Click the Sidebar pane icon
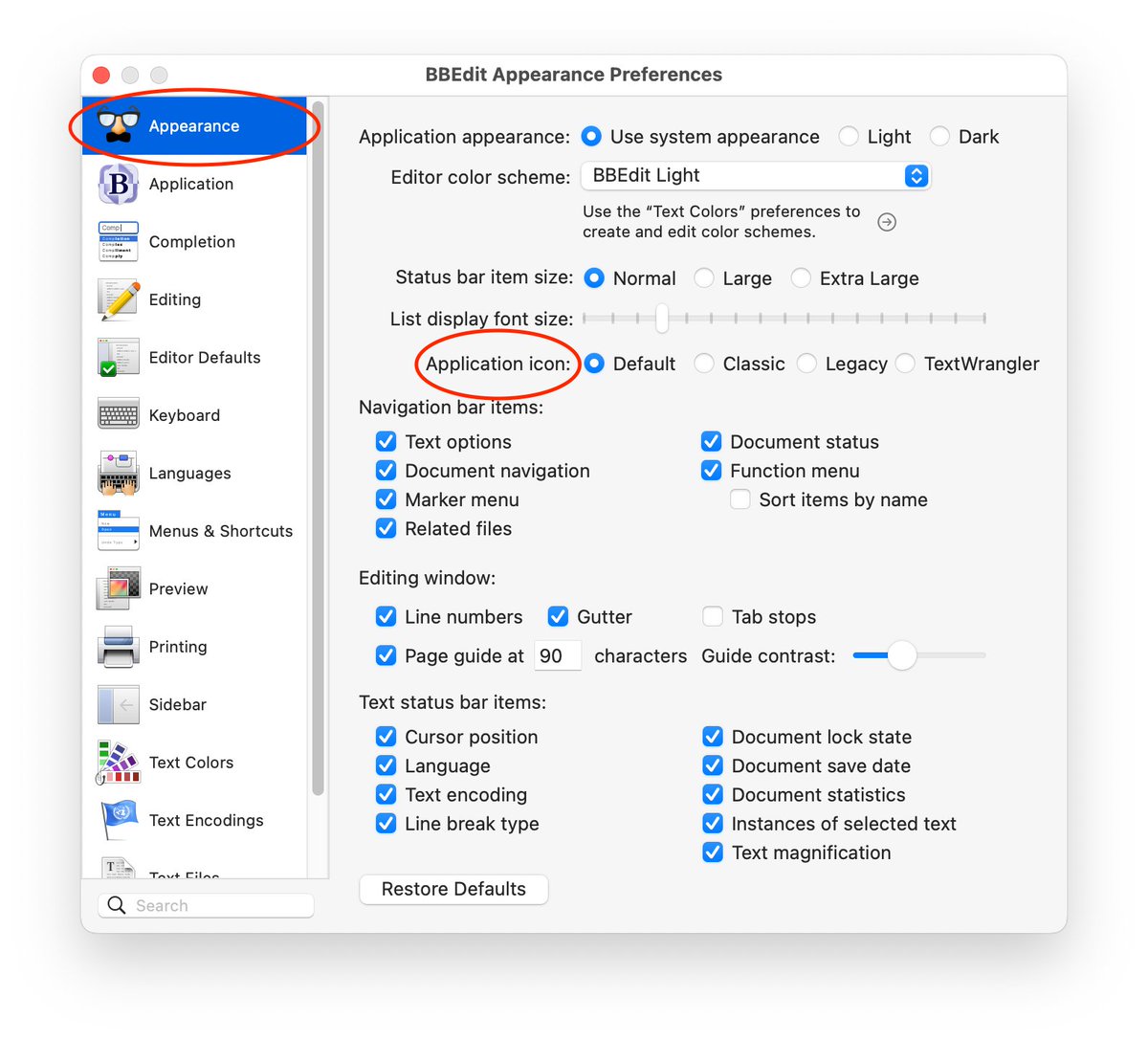Viewport: 1148px width, 1040px height. coord(119,704)
